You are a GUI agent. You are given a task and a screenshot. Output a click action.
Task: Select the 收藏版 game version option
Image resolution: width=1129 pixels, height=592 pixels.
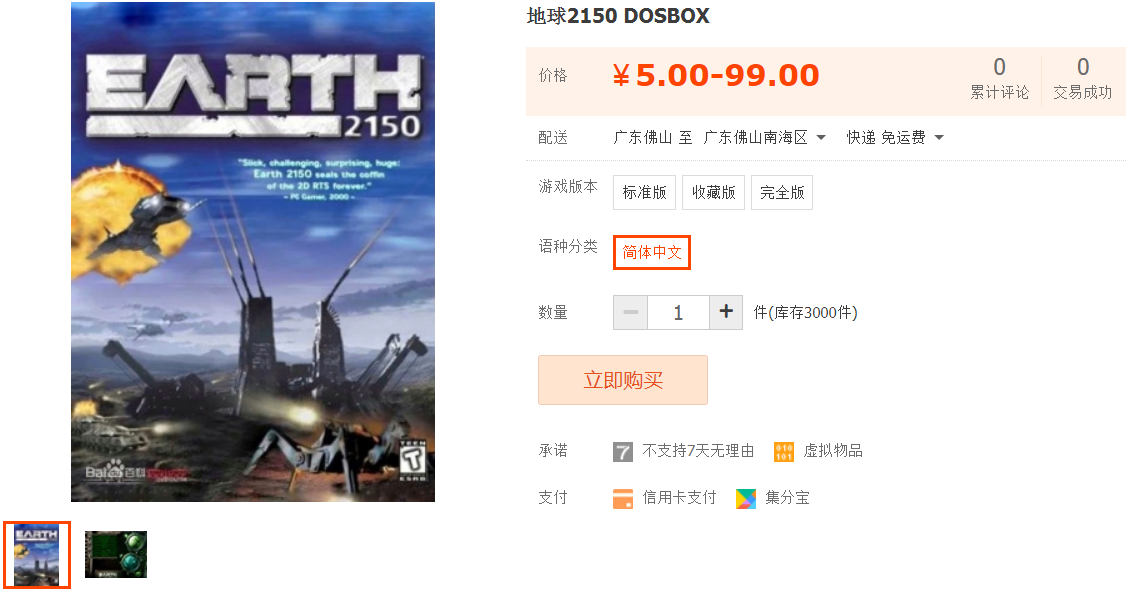point(714,192)
